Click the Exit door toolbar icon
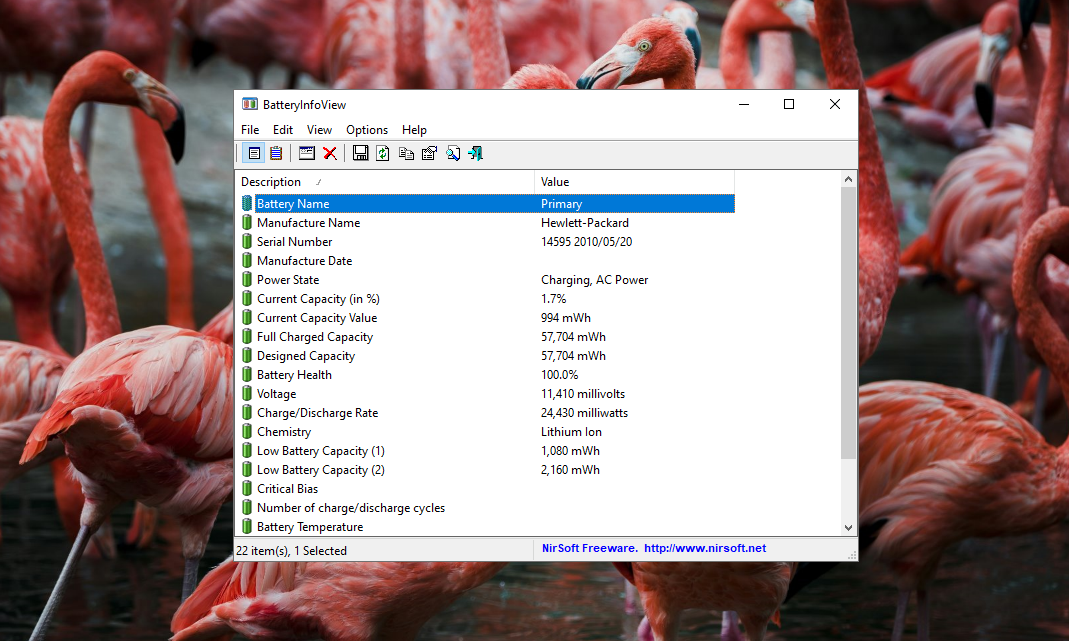Viewport: 1069px width, 641px height. pyautogui.click(x=476, y=153)
